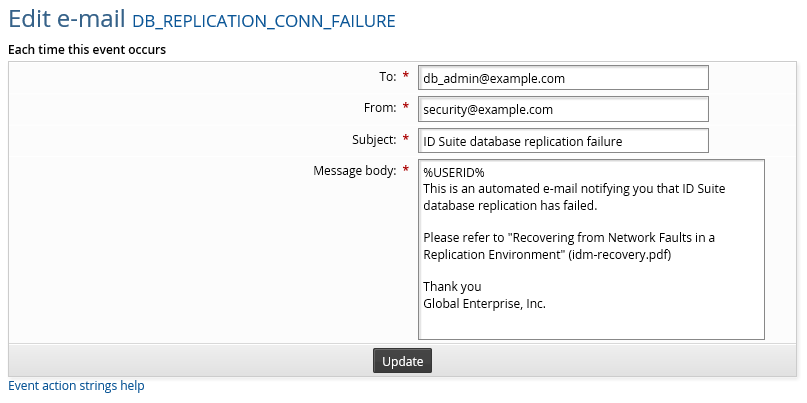This screenshot has height=403, width=807.
Task: Click "Each time this event occurs" caption
Action: (x=87, y=49)
